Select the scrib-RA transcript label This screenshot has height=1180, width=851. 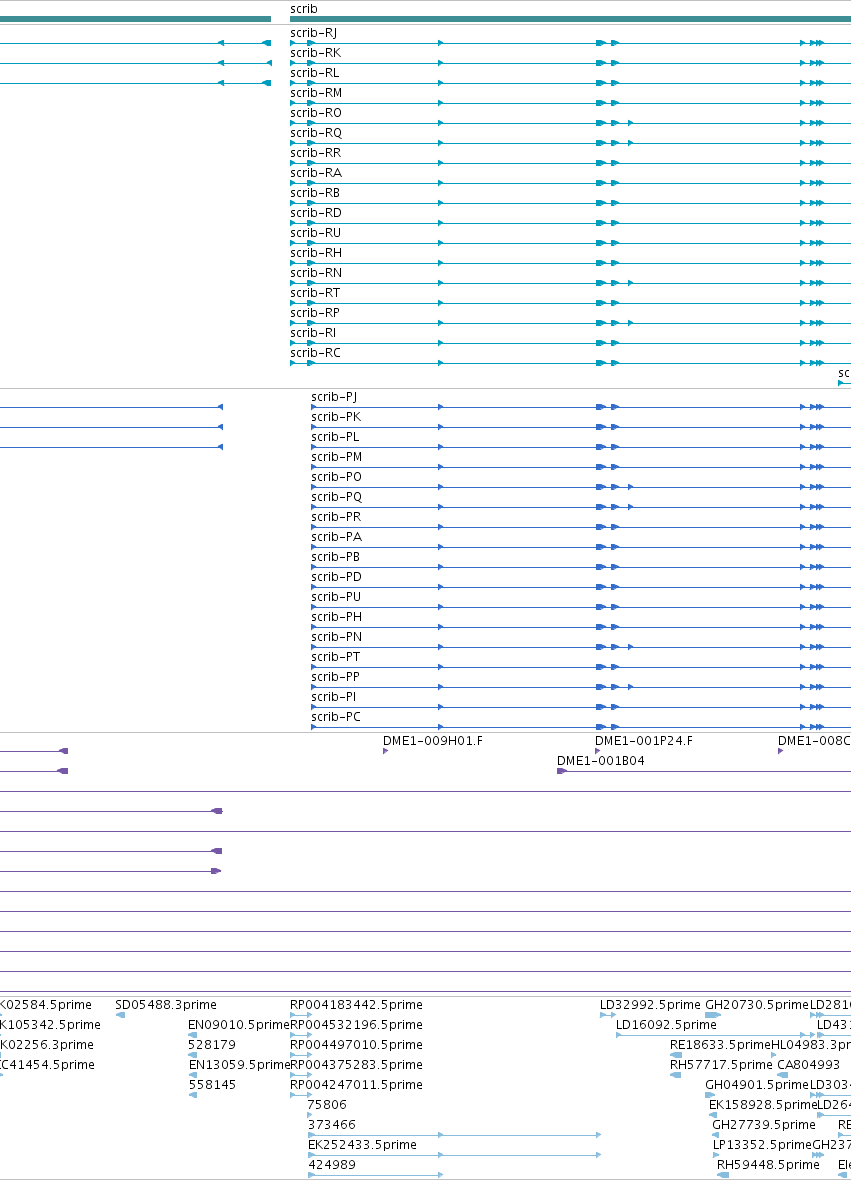tap(316, 173)
